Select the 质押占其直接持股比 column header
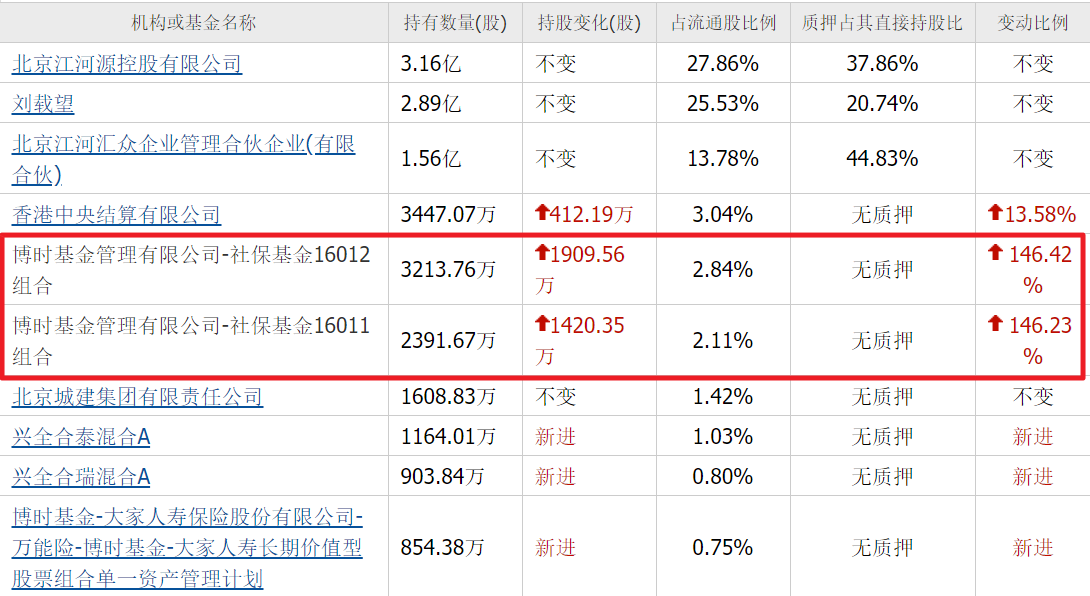The image size is (1090, 596). [x=882, y=23]
